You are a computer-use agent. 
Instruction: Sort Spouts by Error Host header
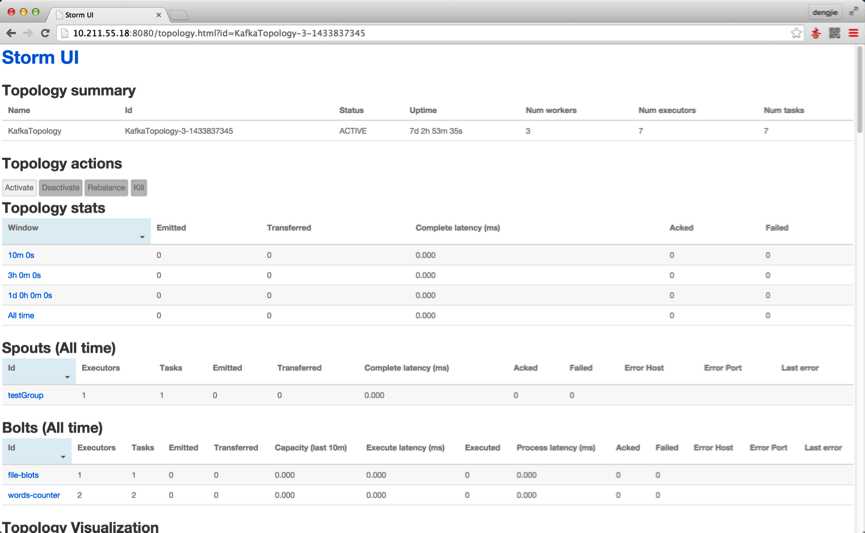tap(644, 367)
